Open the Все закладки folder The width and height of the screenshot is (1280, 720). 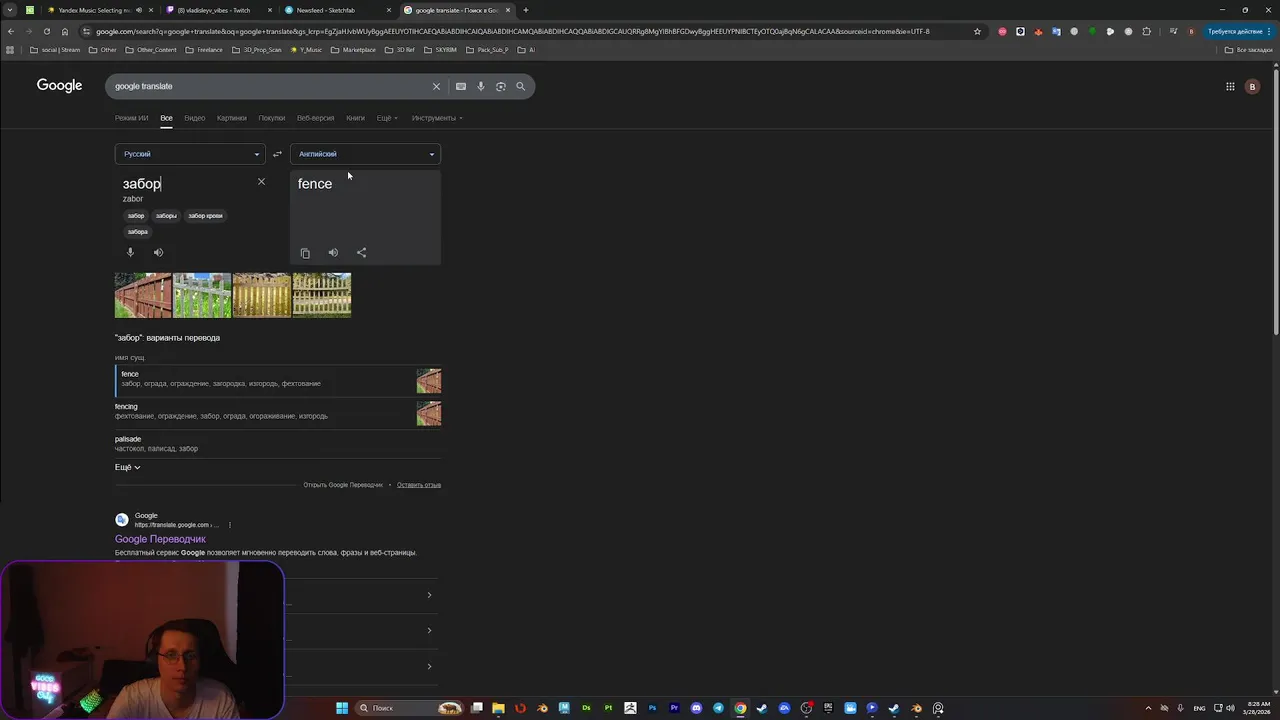tap(1249, 50)
